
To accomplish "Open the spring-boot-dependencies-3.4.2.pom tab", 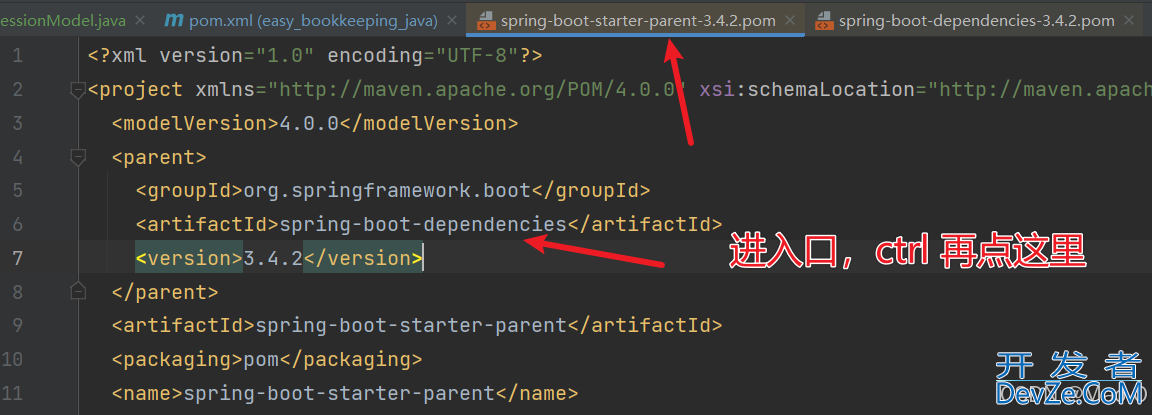I will click(x=976, y=21).
